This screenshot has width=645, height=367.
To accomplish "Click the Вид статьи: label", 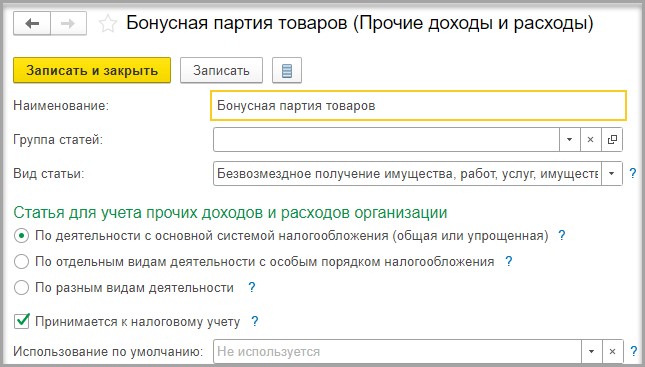I will [49, 173].
